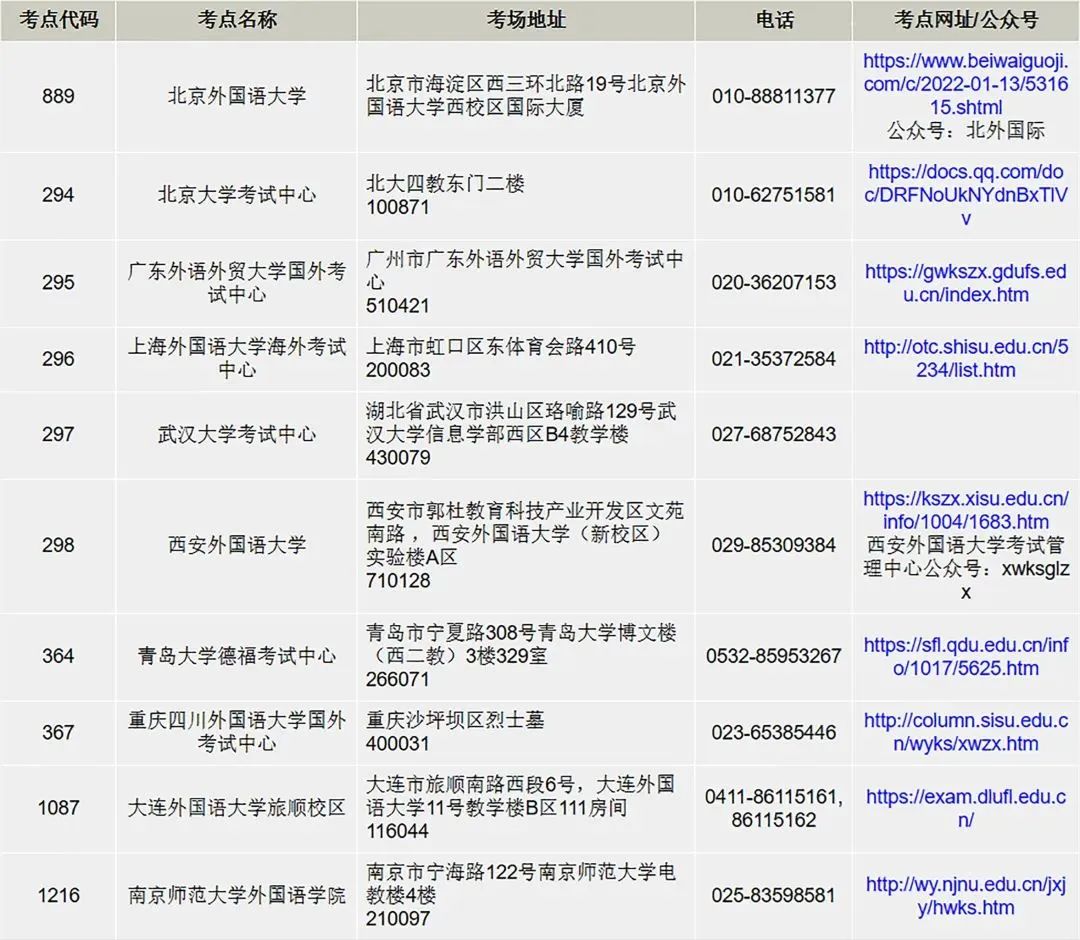Click the text 公众号：北外国际
Viewport: 1080px width, 940px height.
click(x=966, y=130)
